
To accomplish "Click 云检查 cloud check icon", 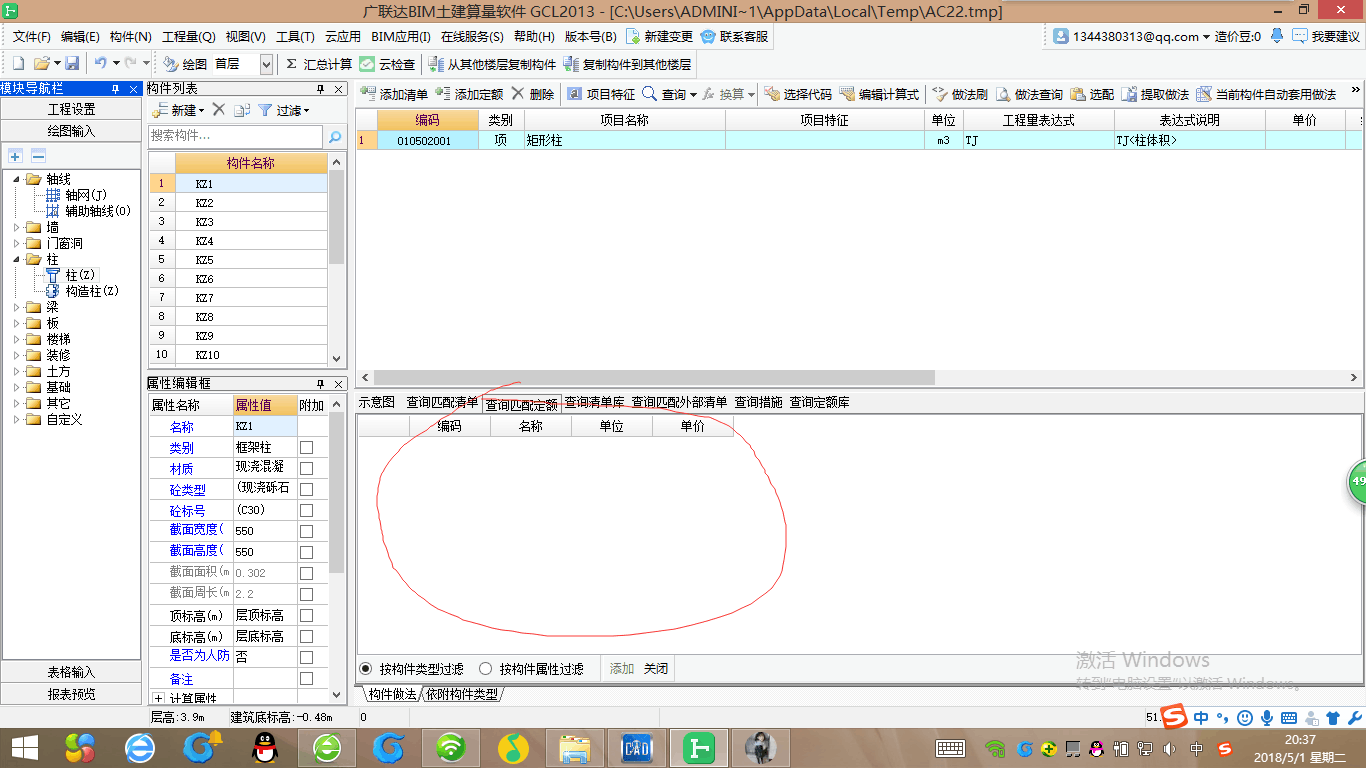I will pyautogui.click(x=367, y=63).
